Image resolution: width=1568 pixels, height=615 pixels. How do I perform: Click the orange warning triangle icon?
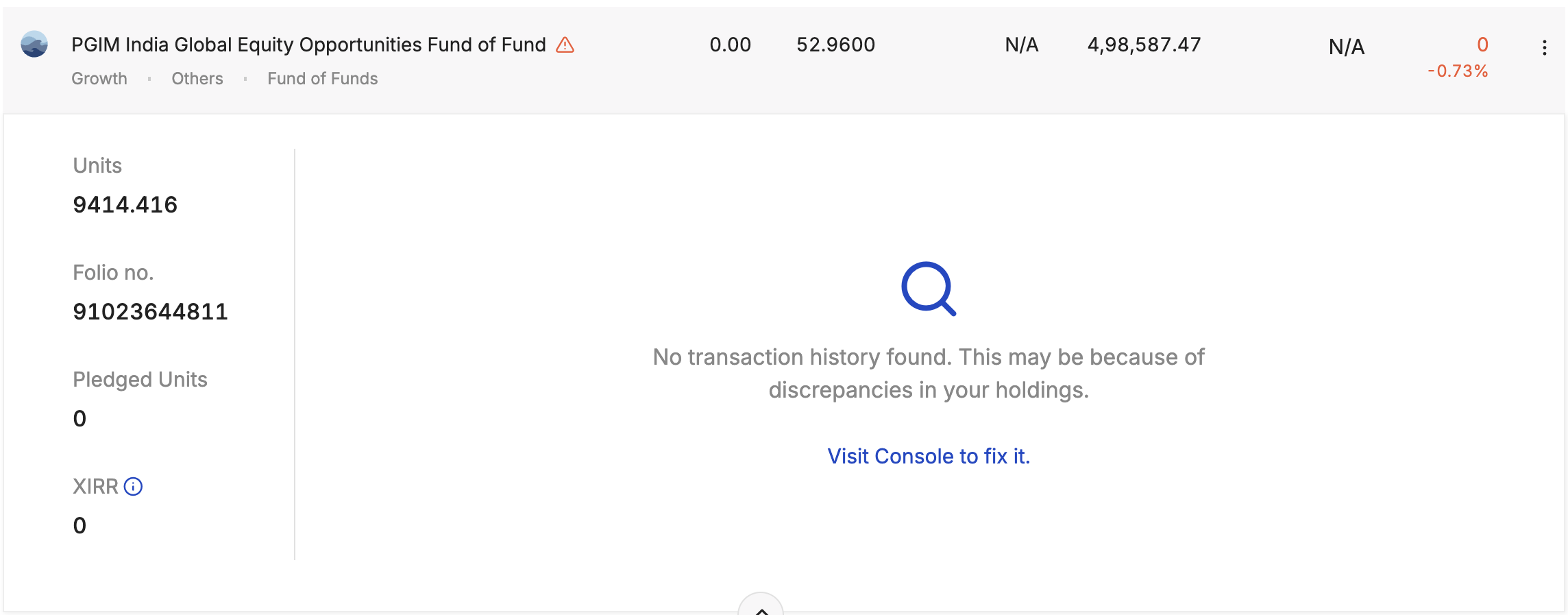coord(565,45)
